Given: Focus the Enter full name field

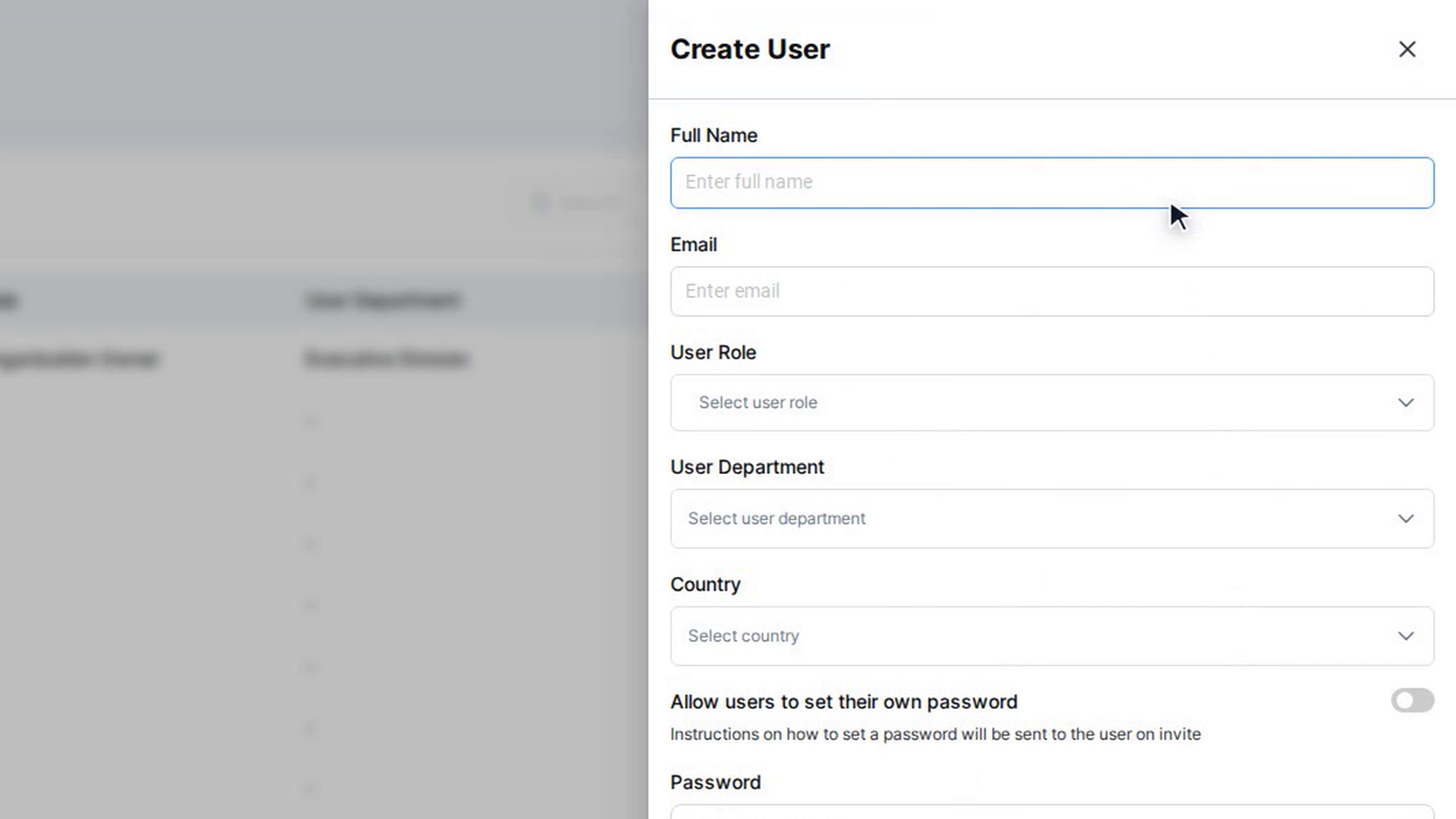Looking at the screenshot, I should pos(1052,183).
